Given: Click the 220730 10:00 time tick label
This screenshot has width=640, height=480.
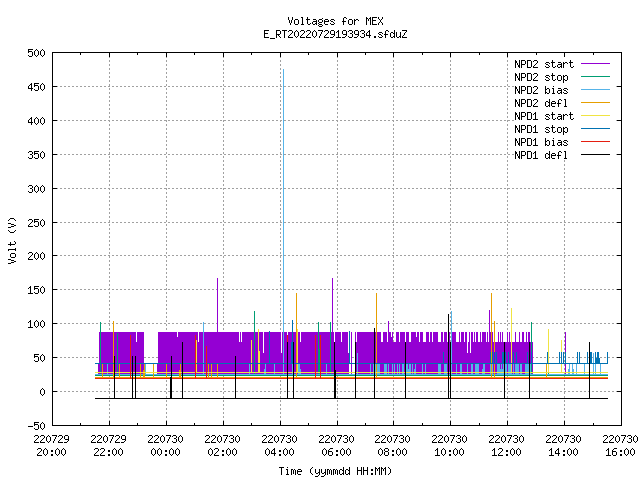Looking at the screenshot, I should coord(449,446).
